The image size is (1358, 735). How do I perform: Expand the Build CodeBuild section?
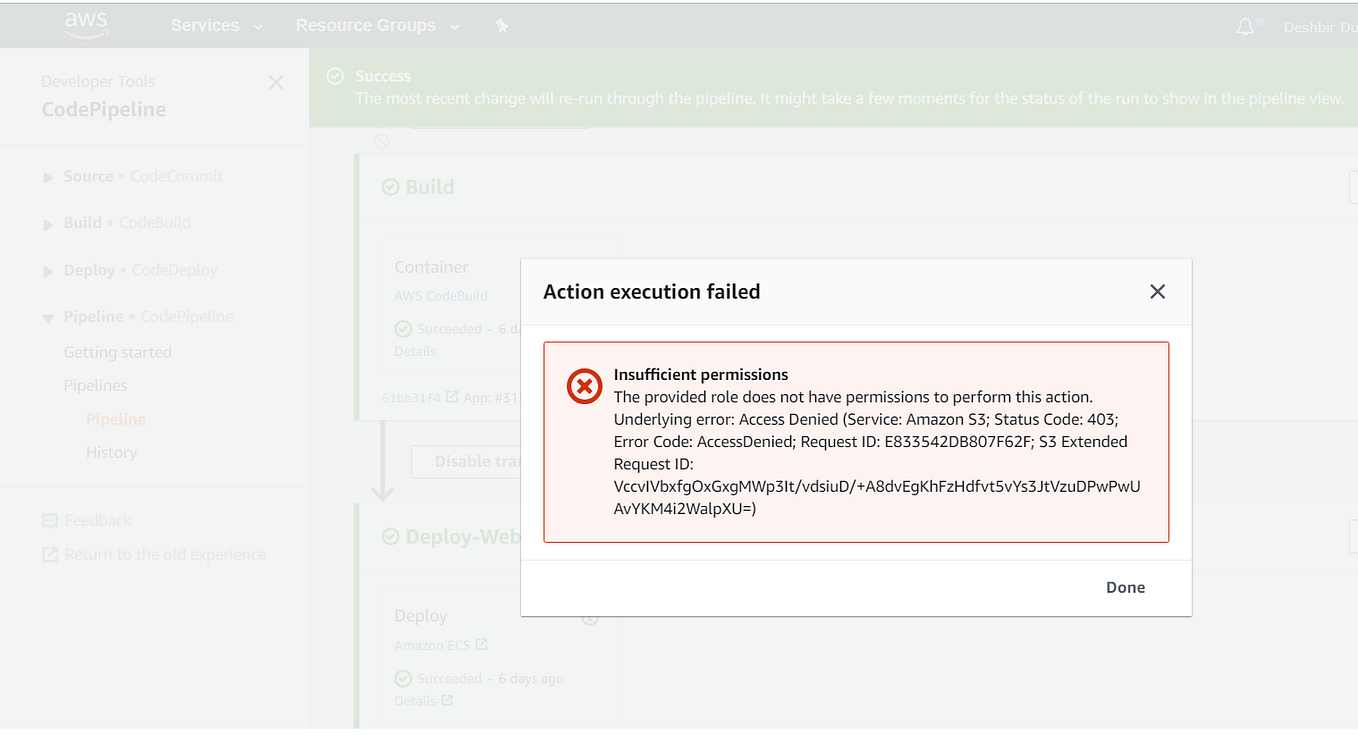coord(48,225)
